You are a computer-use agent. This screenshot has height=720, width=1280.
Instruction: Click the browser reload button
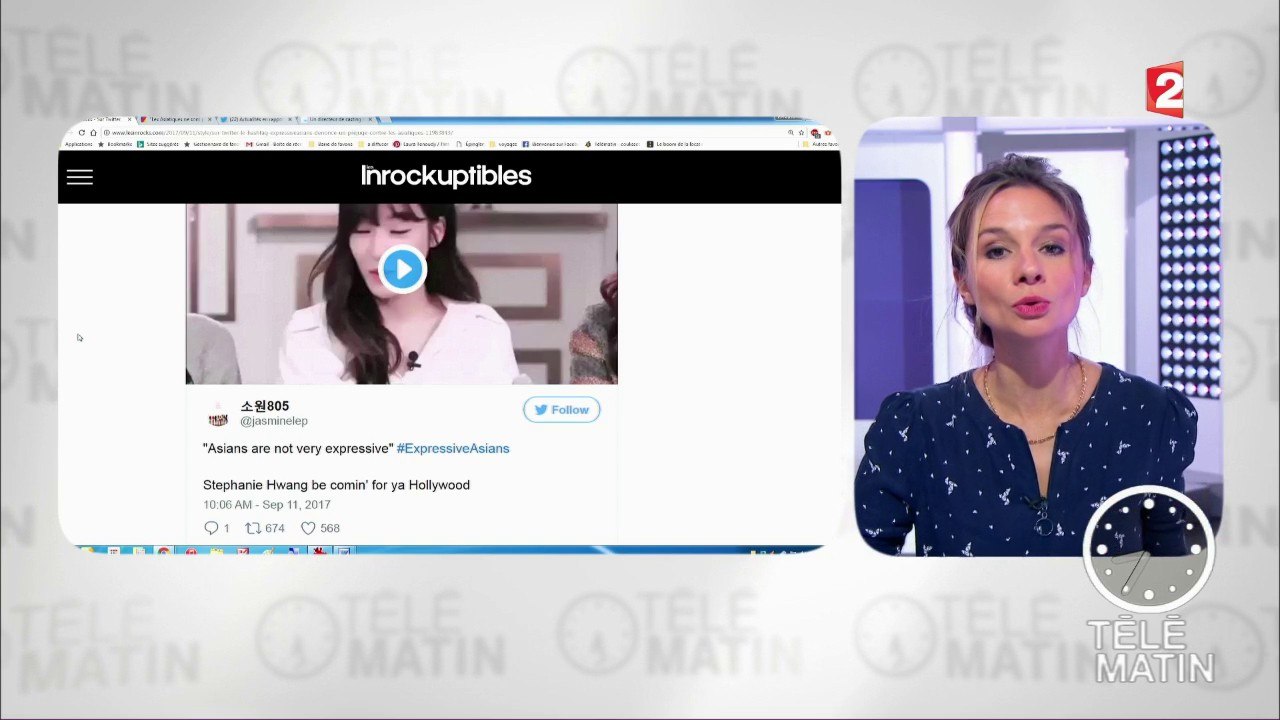pyautogui.click(x=84, y=132)
